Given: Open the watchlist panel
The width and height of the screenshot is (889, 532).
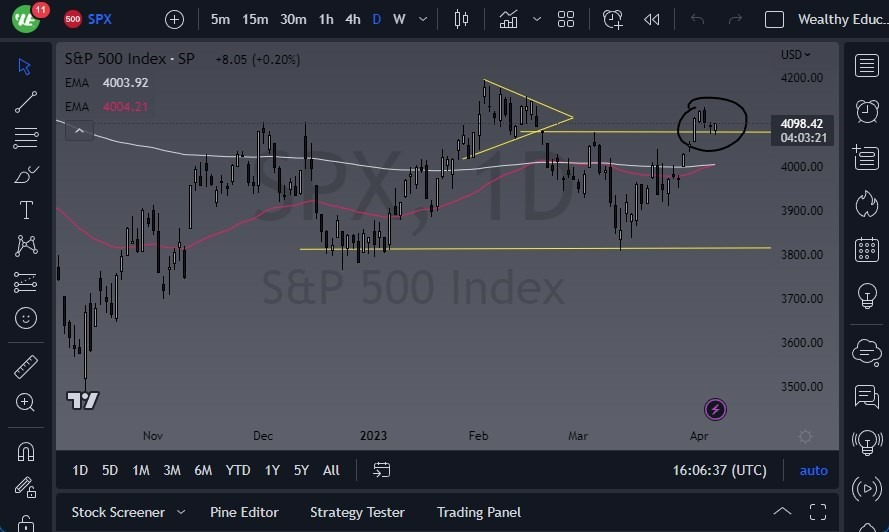Looking at the screenshot, I should [x=866, y=66].
